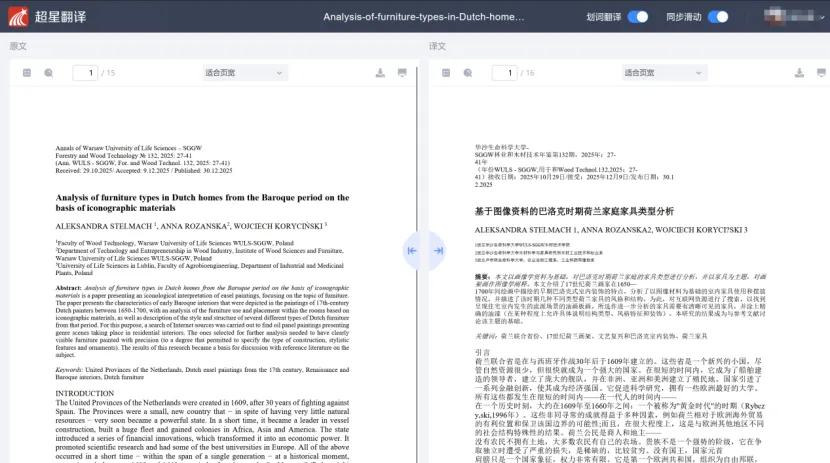Click the Chinese title 基于图像资料的巴洛克时期
This screenshot has height=463, width=830.
tap(574, 211)
